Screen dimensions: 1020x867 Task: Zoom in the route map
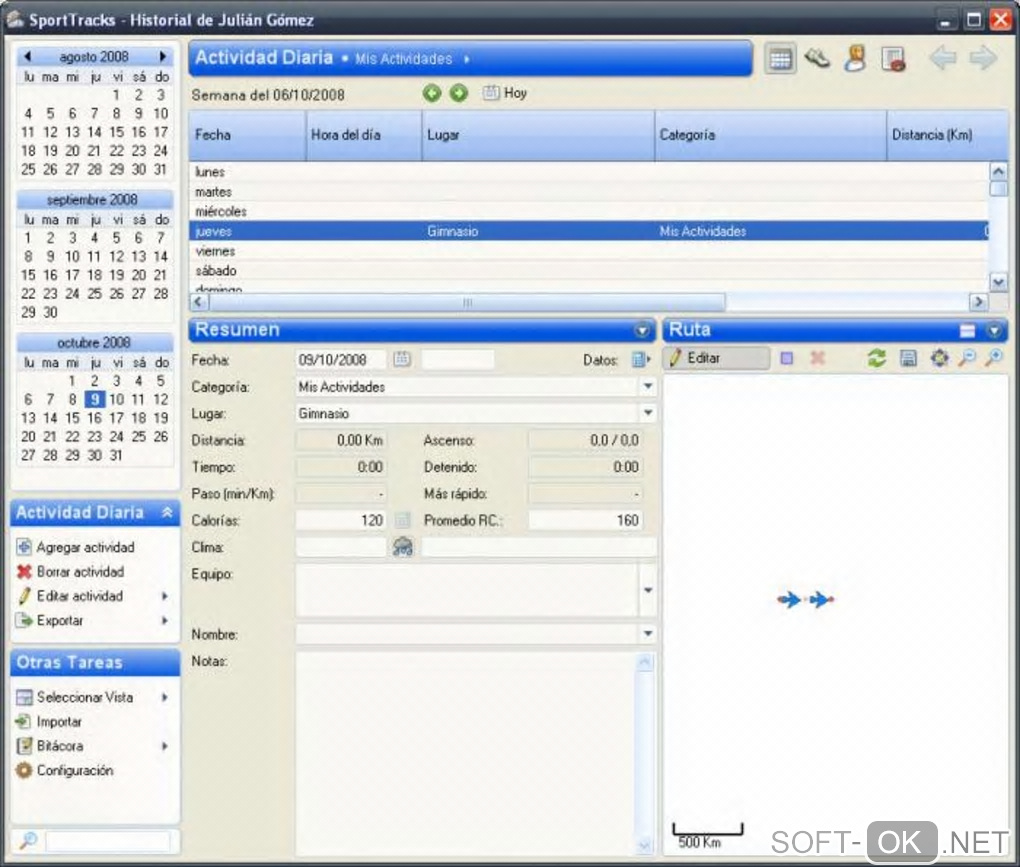point(994,358)
